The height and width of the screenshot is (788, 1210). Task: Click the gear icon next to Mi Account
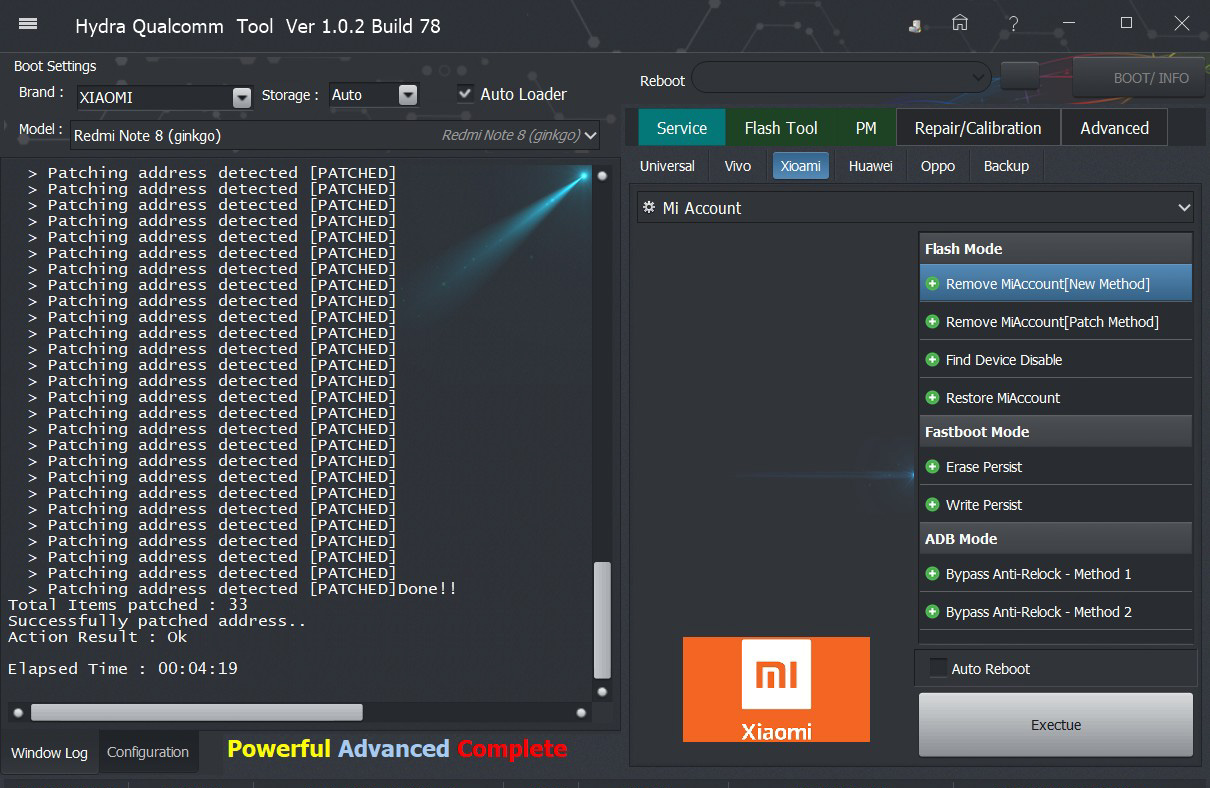click(x=649, y=208)
